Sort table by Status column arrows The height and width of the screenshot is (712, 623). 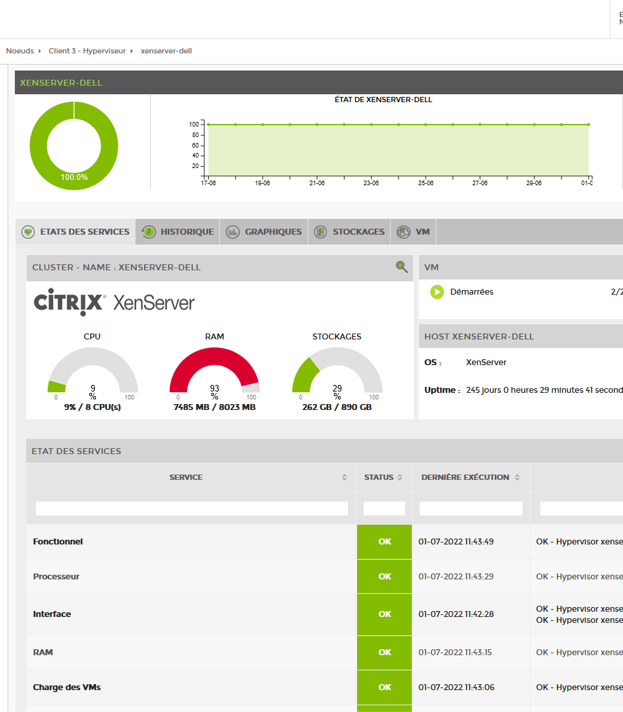click(x=400, y=477)
